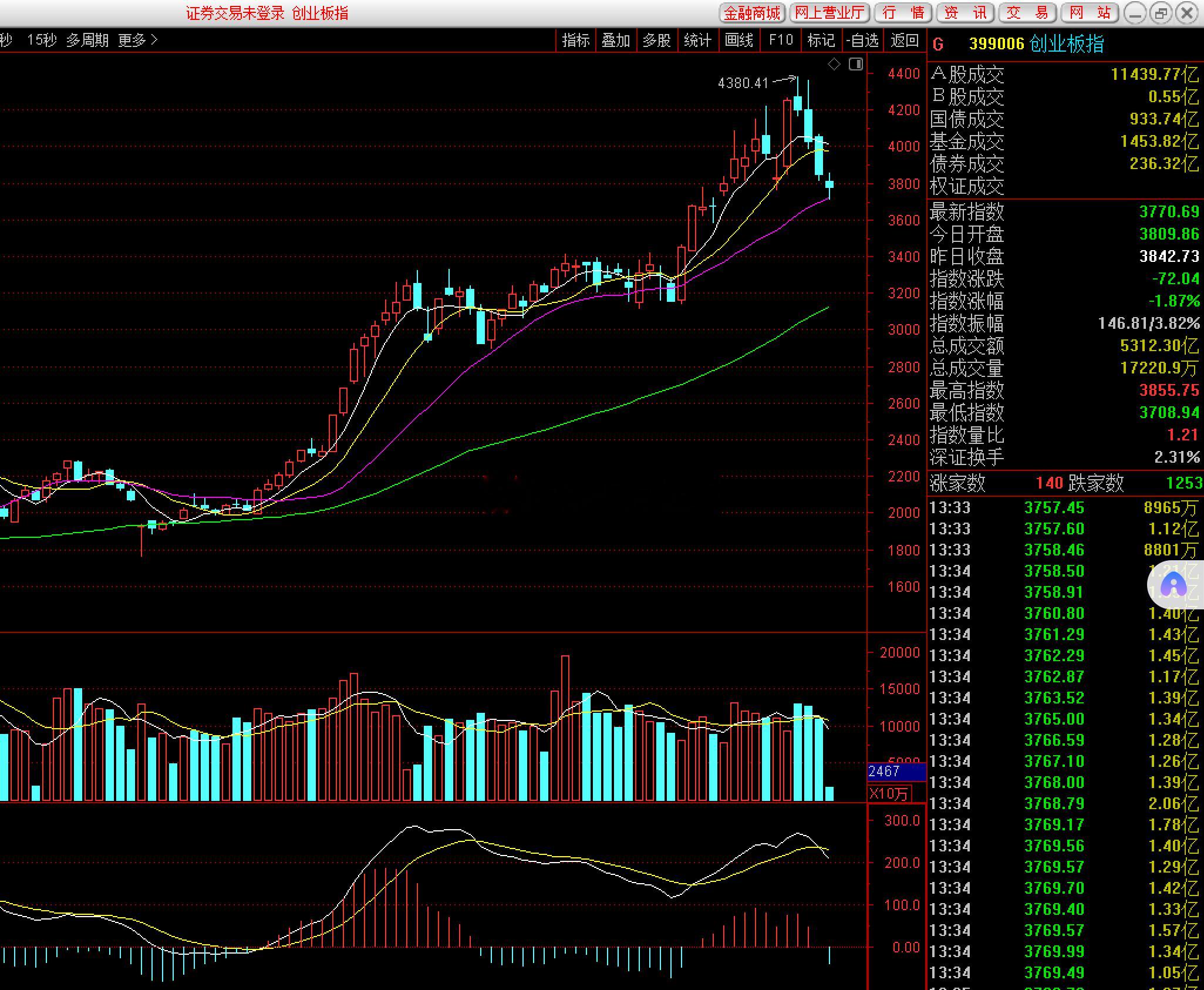Screen dimensions: 1204x990
Task: Click the floating blue assistant icon
Action: pos(1174,585)
